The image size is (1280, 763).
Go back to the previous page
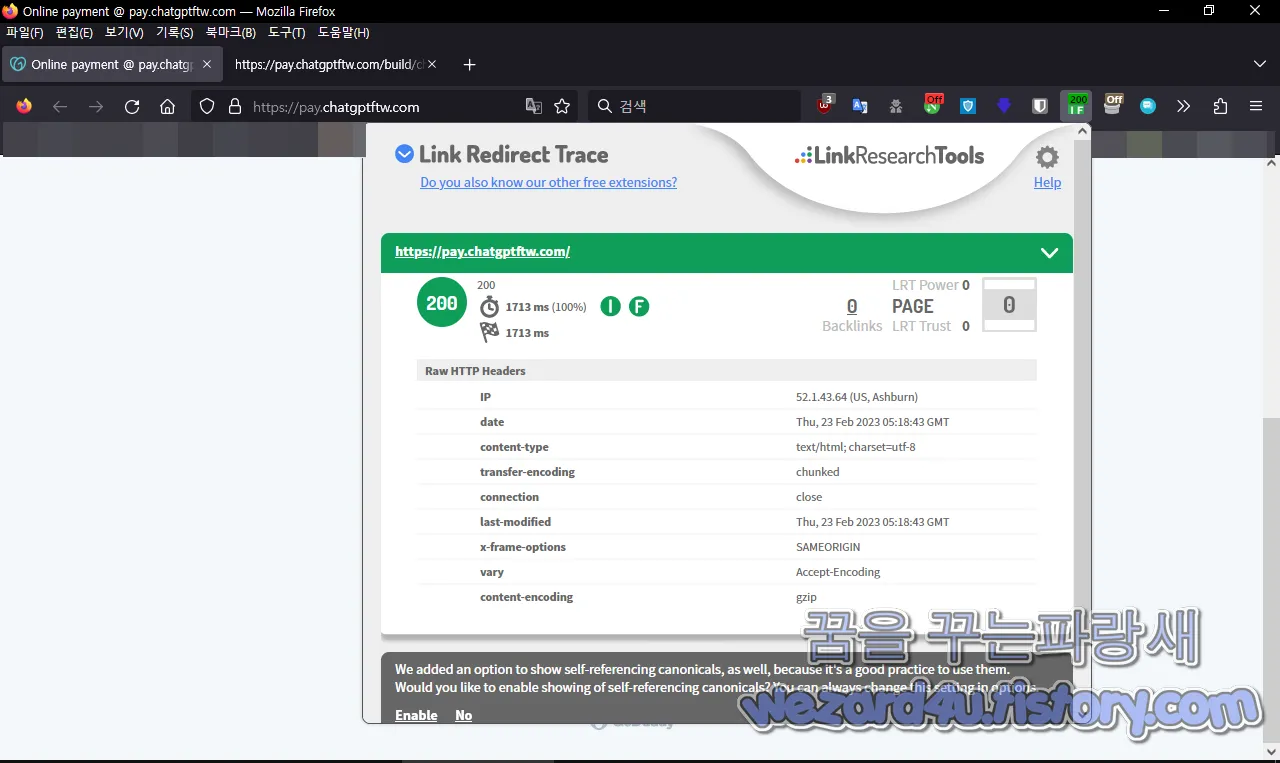[x=60, y=106]
